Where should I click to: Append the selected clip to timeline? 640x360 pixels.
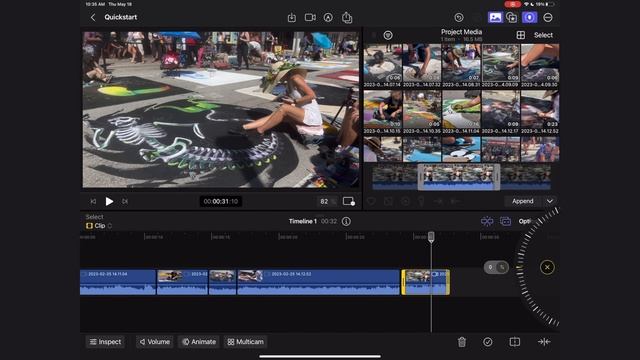pyautogui.click(x=522, y=201)
